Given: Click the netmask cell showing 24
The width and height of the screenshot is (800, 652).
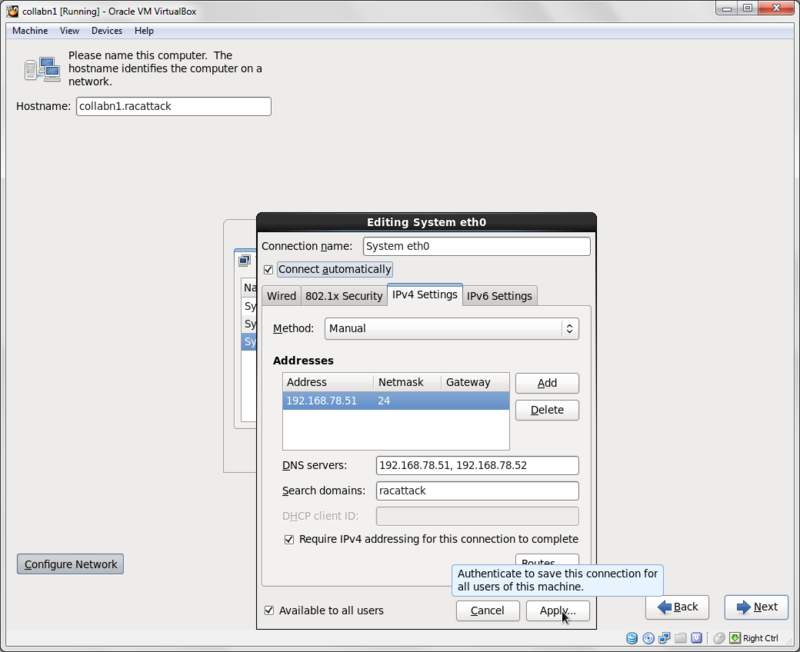Looking at the screenshot, I should [407, 401].
